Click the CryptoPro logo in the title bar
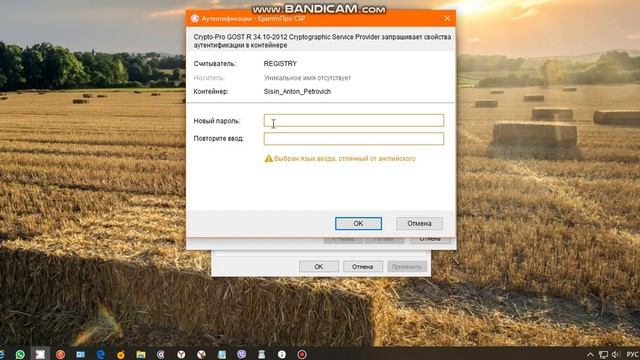This screenshot has width=640, height=360. [195, 18]
